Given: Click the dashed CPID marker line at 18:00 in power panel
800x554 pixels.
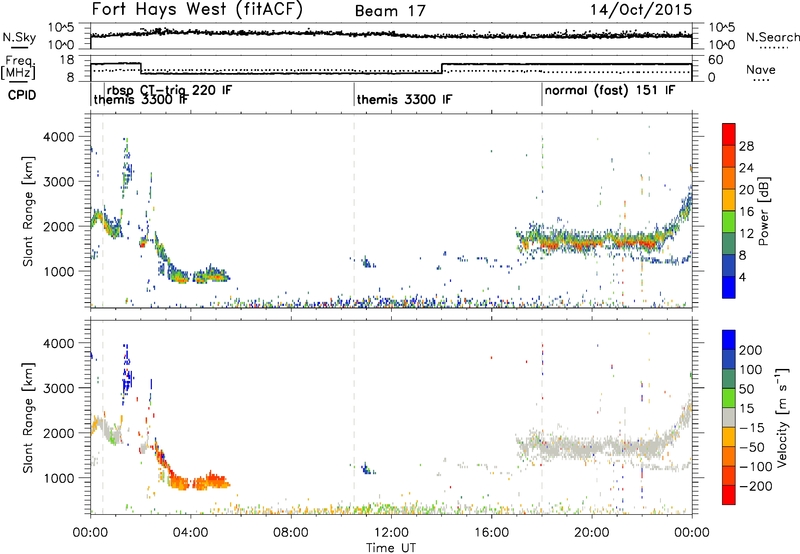Looking at the screenshot, I should 542,211.
